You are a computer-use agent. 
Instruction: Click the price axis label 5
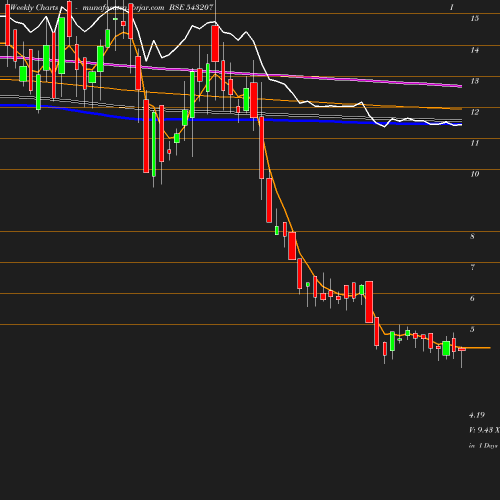click(x=472, y=329)
